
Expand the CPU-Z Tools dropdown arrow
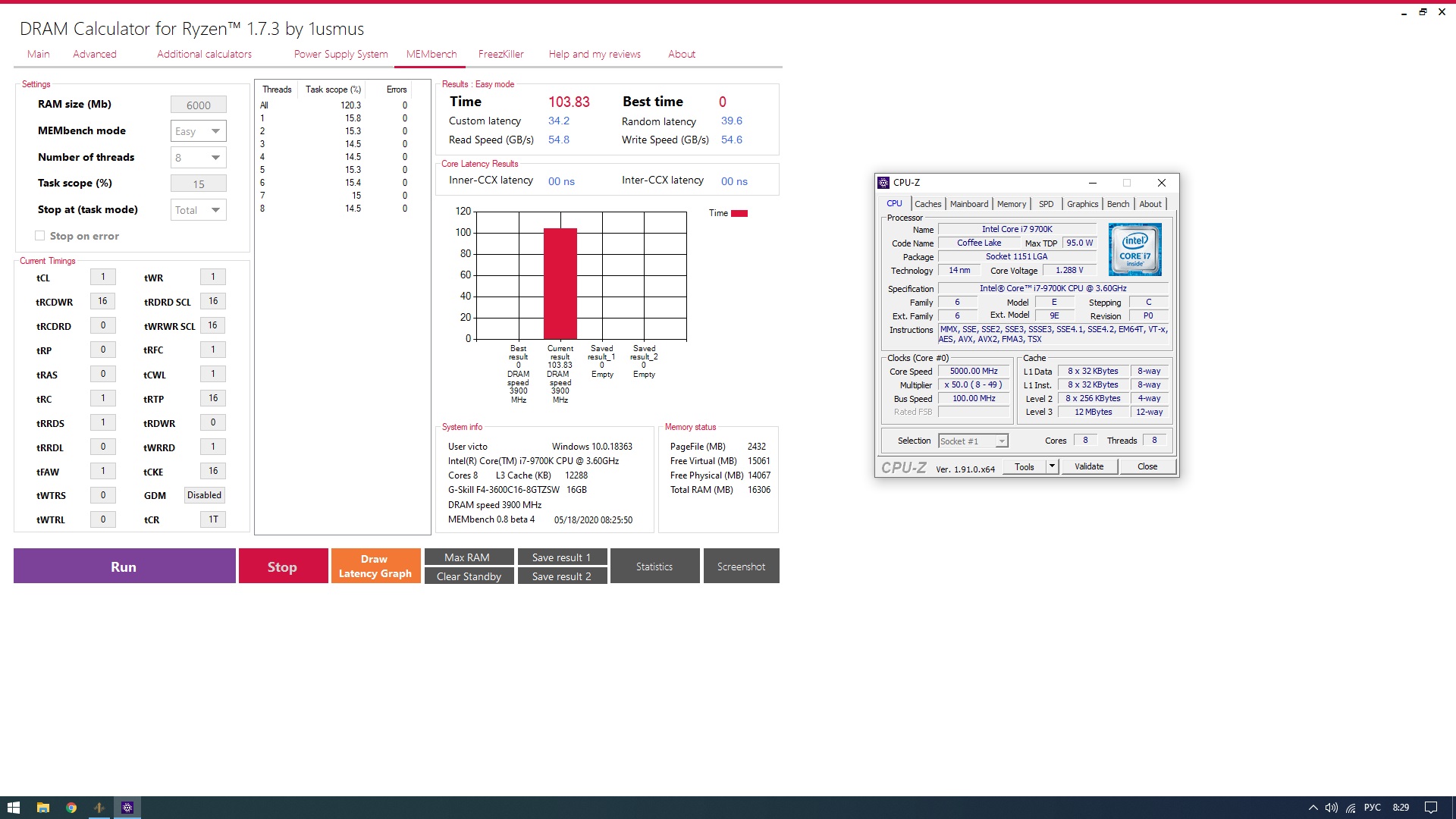pyautogui.click(x=1052, y=466)
